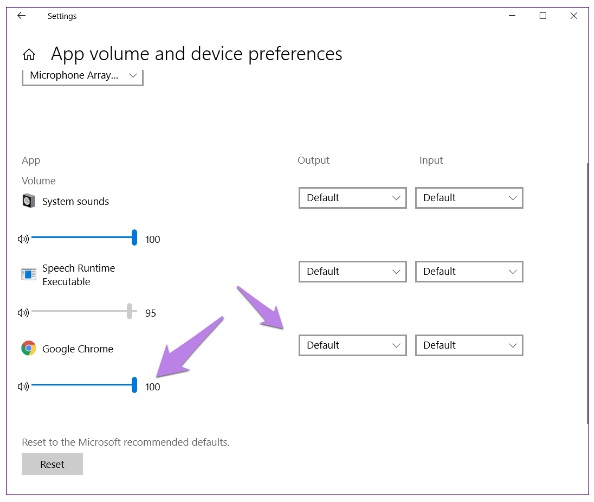594x502 pixels.
Task: Click the Google Chrome volume slider
Action: pos(84,385)
